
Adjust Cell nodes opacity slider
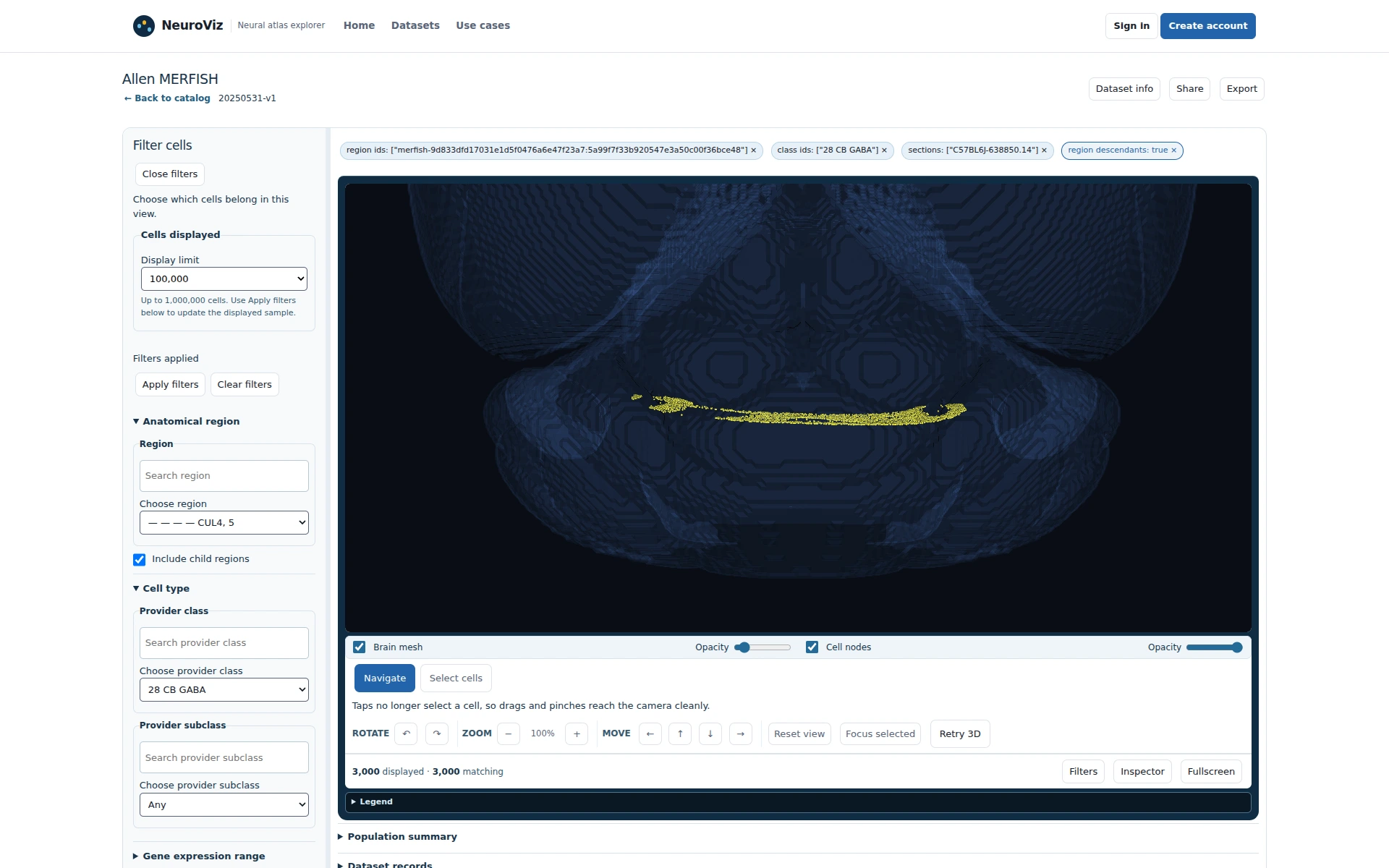(x=1215, y=647)
